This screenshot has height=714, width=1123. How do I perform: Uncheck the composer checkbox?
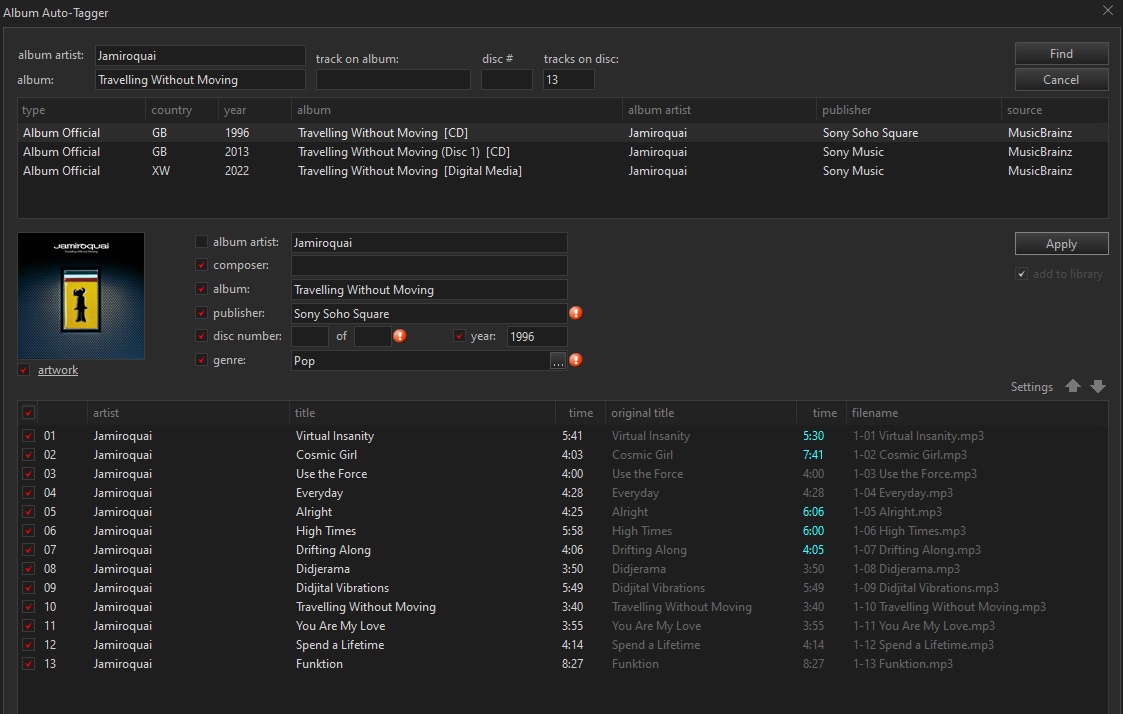coord(202,266)
